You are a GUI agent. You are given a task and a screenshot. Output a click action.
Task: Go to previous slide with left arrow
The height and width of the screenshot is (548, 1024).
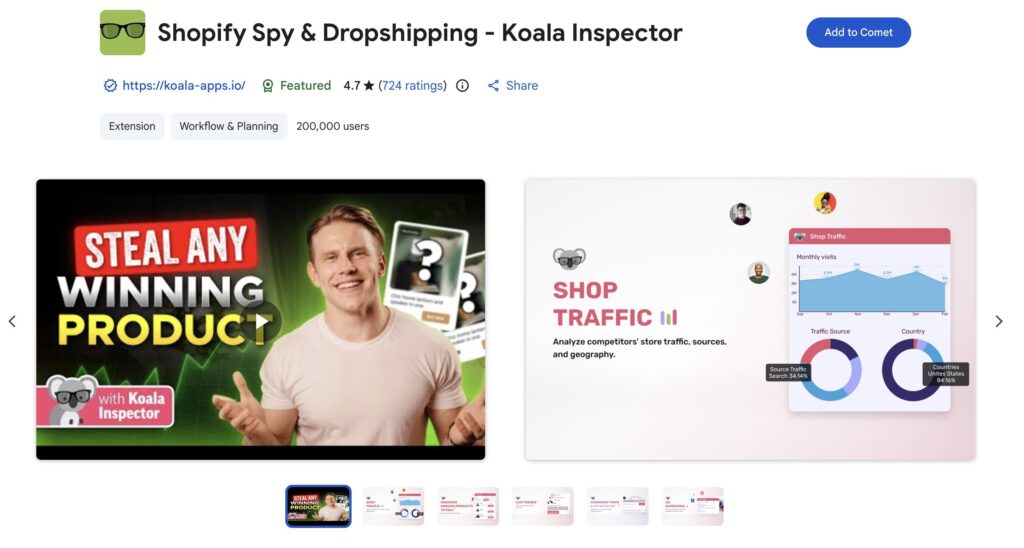tap(12, 321)
